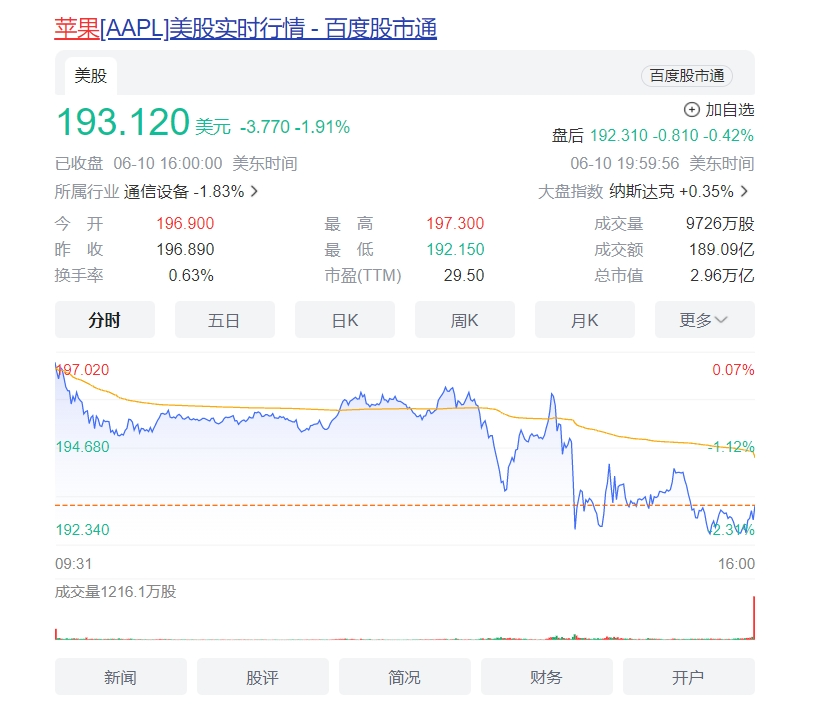Viewport: 837px width, 707px height.
Task: Click the 今开 value 196.900
Action: point(185,223)
